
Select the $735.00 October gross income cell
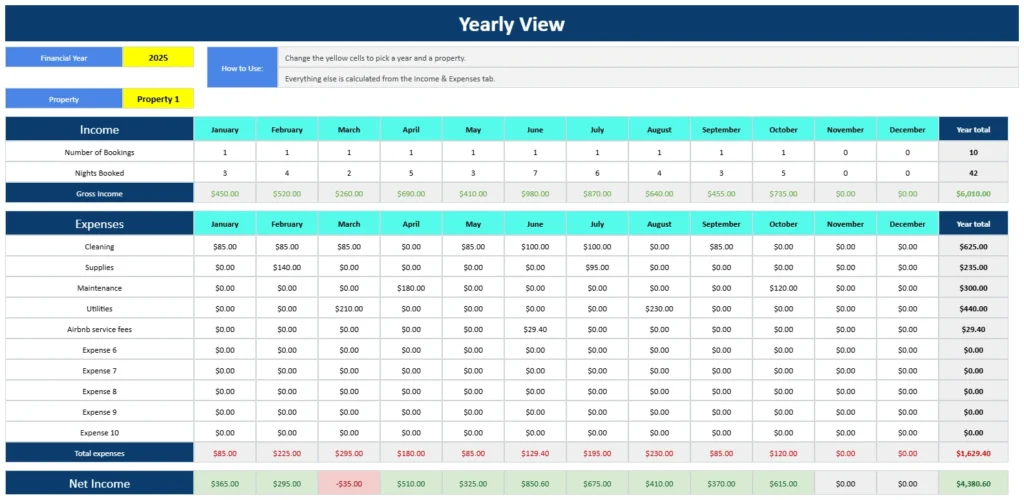(783, 193)
